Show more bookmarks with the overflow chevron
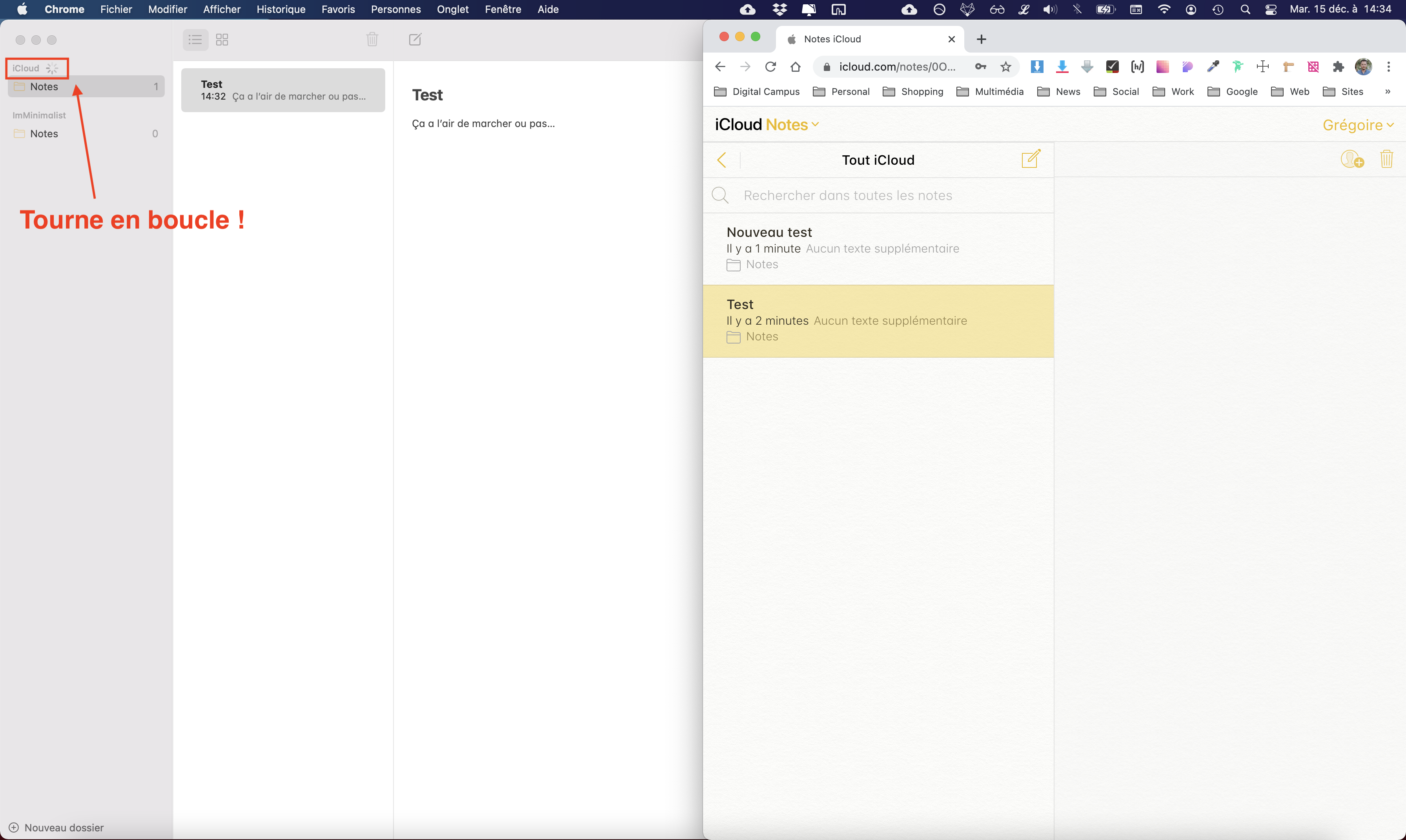The width and height of the screenshot is (1406, 840). [x=1387, y=92]
